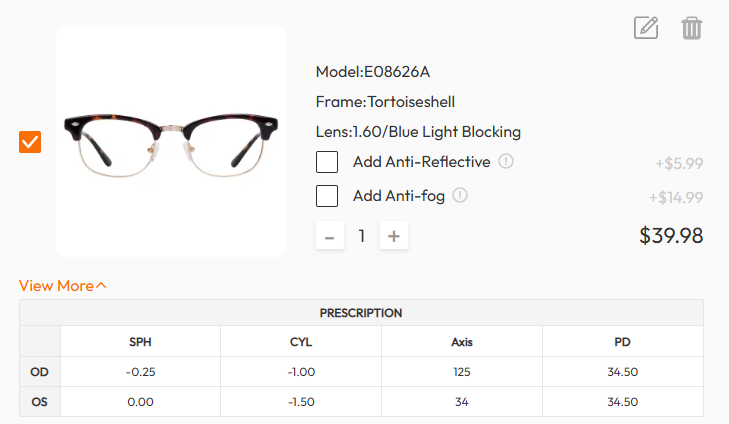Uncheck the orange item selection checkbox
Screen dimensions: 729x424
[30, 142]
